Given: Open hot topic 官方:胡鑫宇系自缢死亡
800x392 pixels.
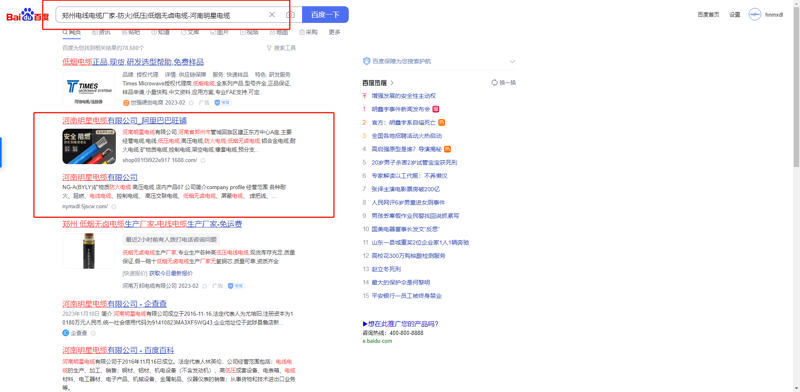Looking at the screenshot, I should tap(404, 122).
